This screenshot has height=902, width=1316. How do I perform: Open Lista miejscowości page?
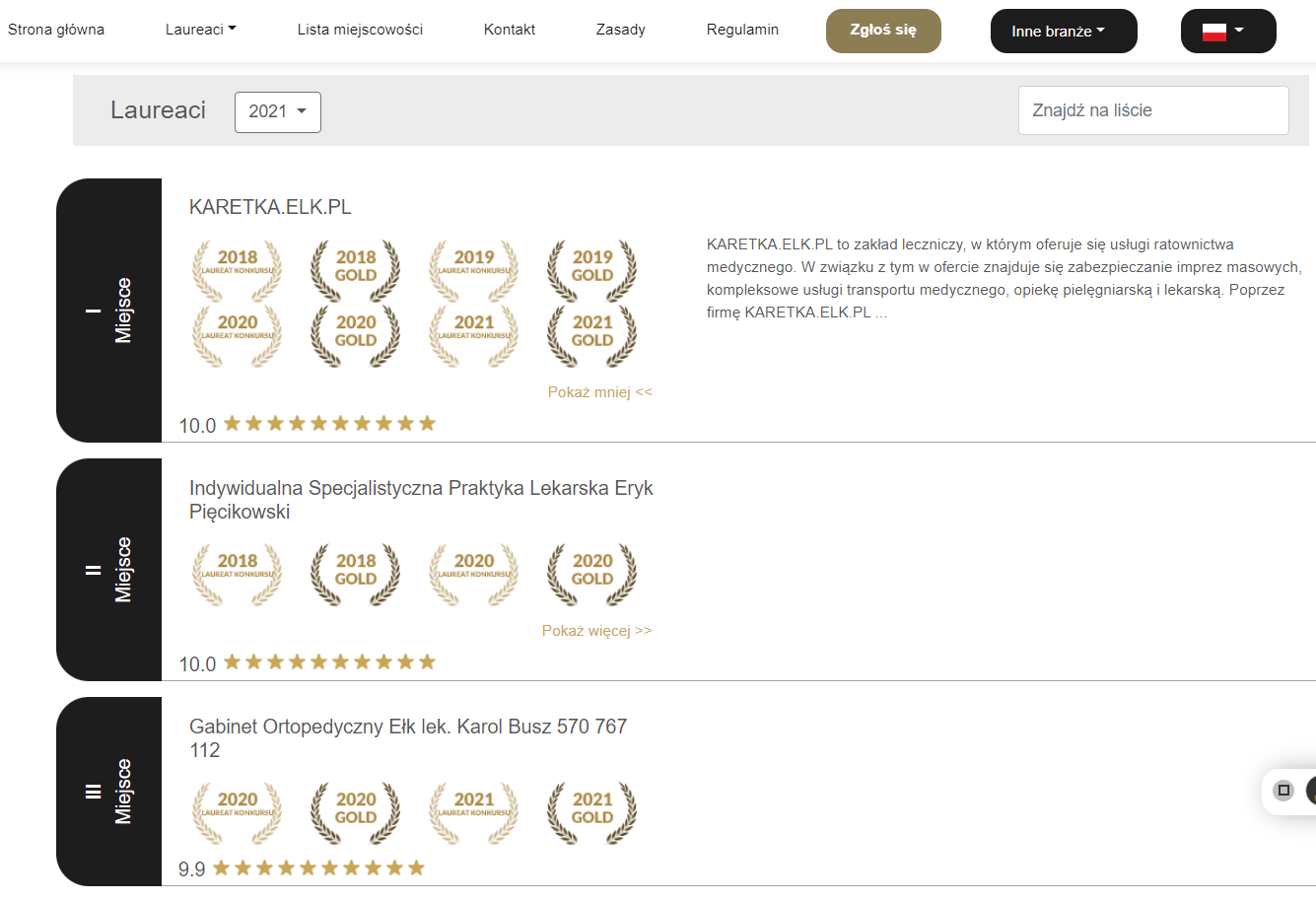(360, 30)
